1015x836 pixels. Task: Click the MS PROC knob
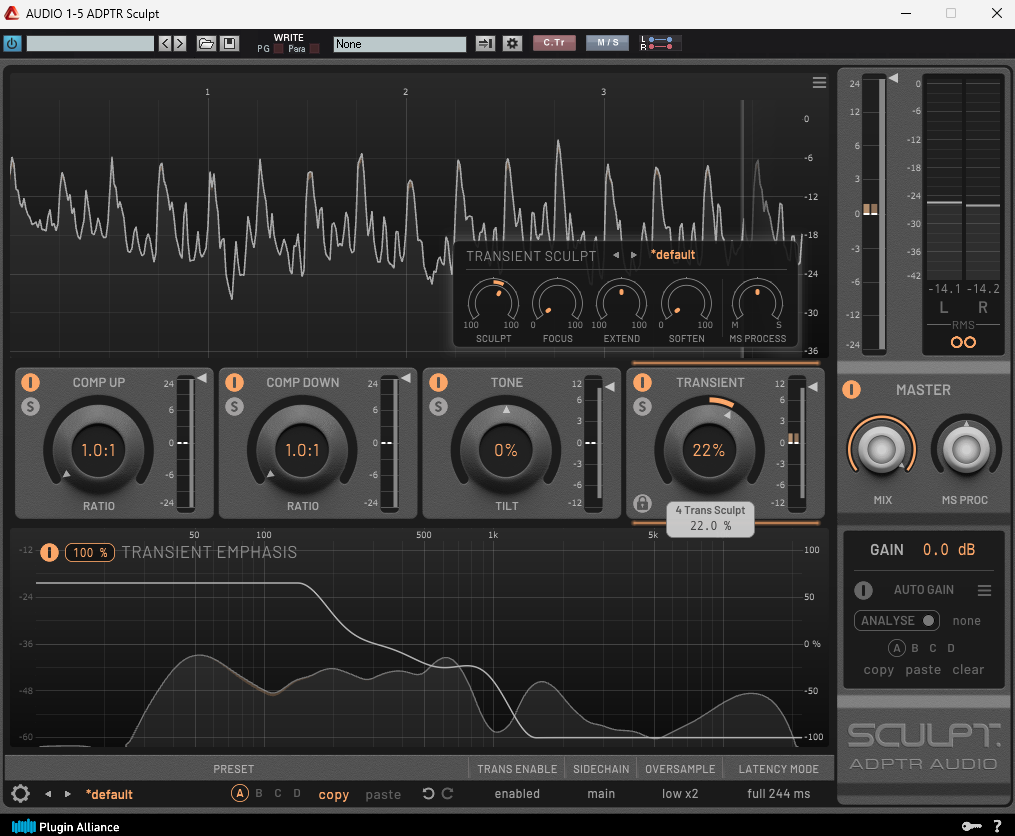[x=965, y=450]
